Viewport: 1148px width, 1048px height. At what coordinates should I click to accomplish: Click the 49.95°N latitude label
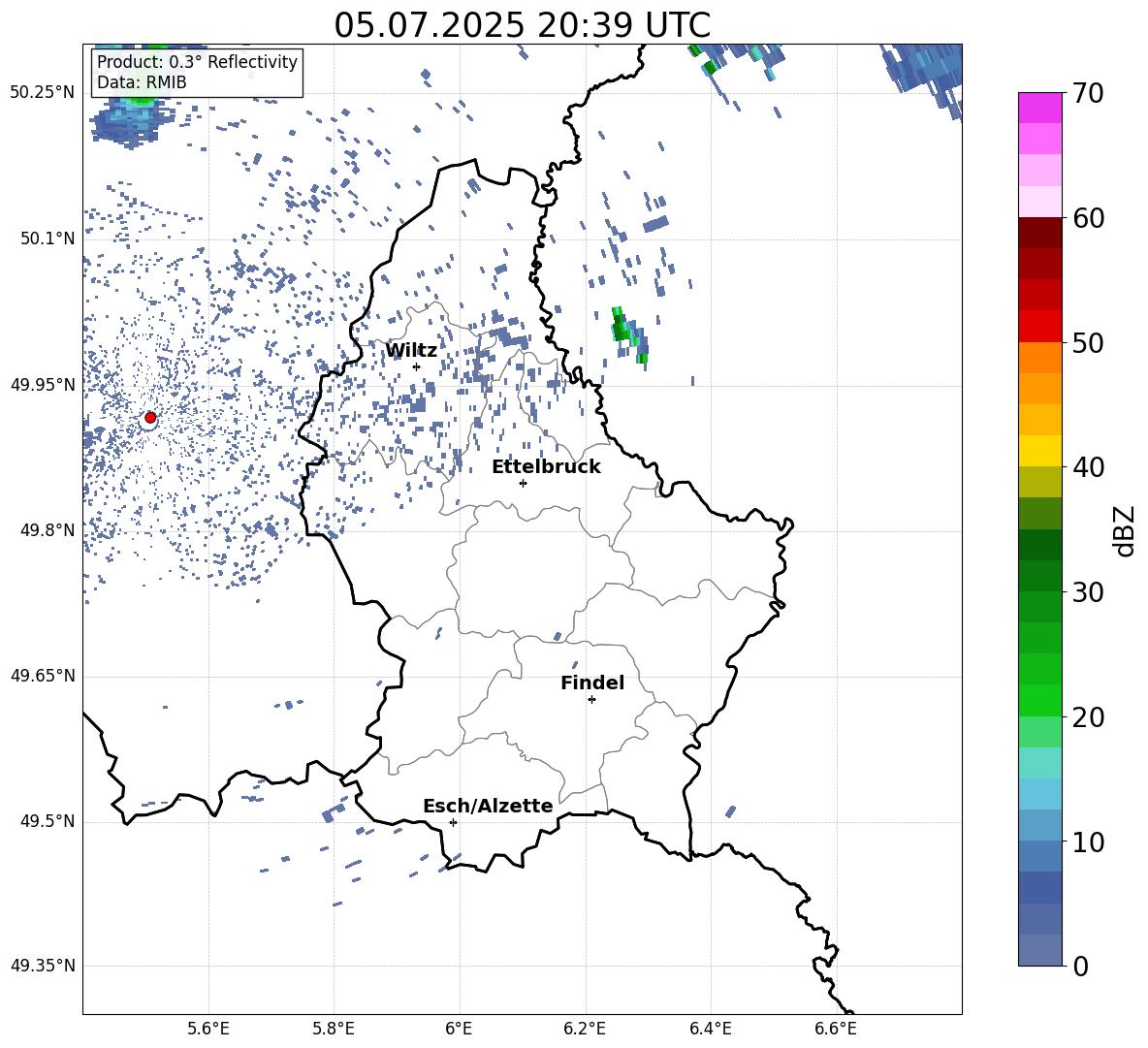click(43, 385)
